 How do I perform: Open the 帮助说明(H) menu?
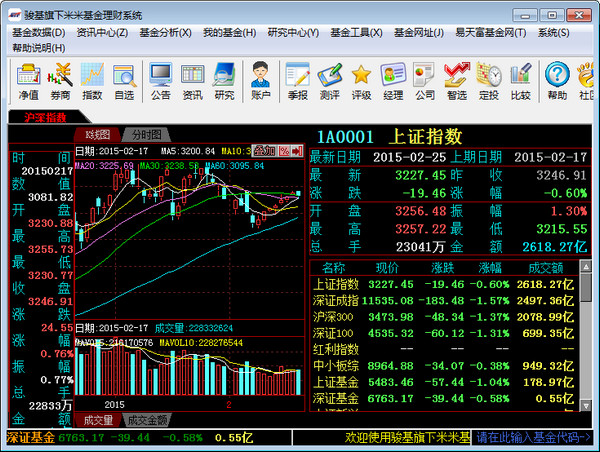point(39,48)
